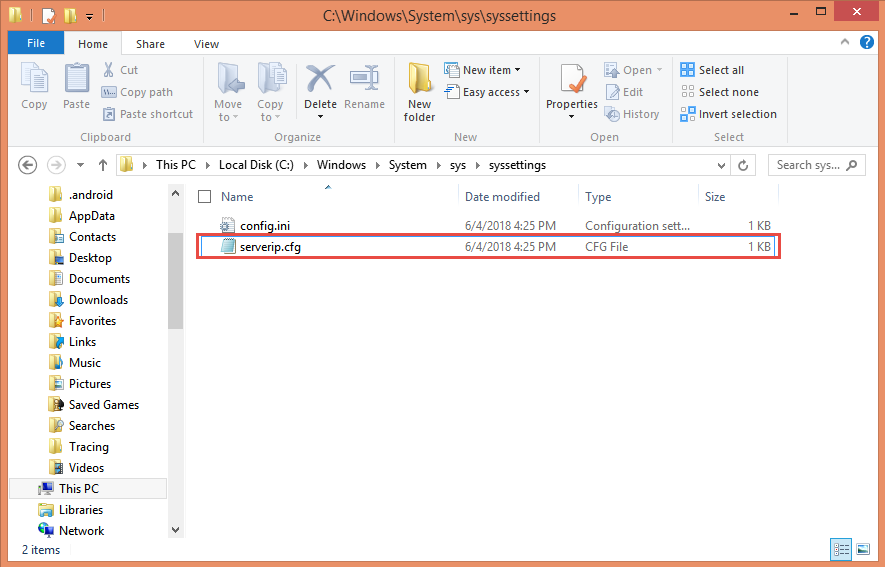The width and height of the screenshot is (885, 567).
Task: Click Paste shortcut in the ribbon
Action: 148,114
